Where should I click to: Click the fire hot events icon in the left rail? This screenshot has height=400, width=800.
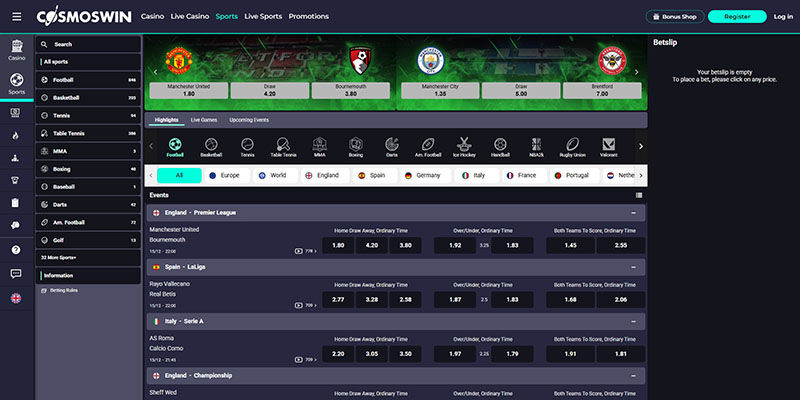point(16,136)
